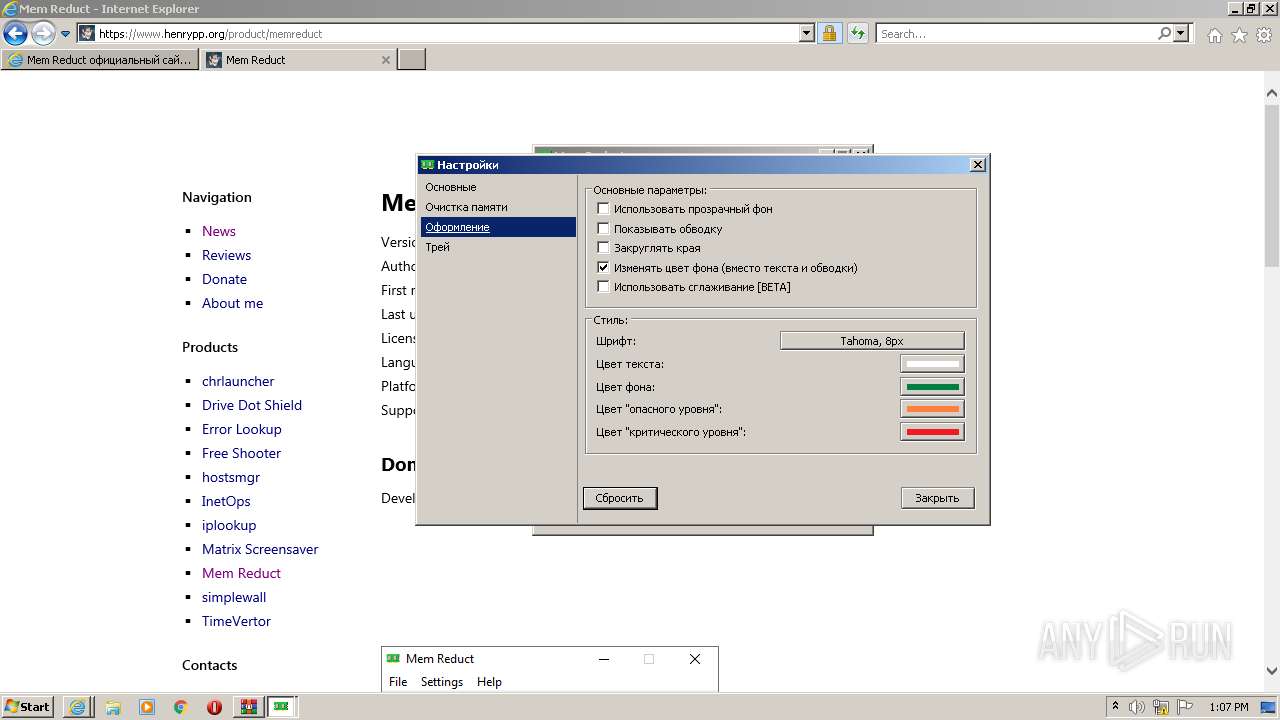Viewport: 1280px width, 720px height.
Task: Show hidden tray icons arrow
Action: coord(1115,707)
